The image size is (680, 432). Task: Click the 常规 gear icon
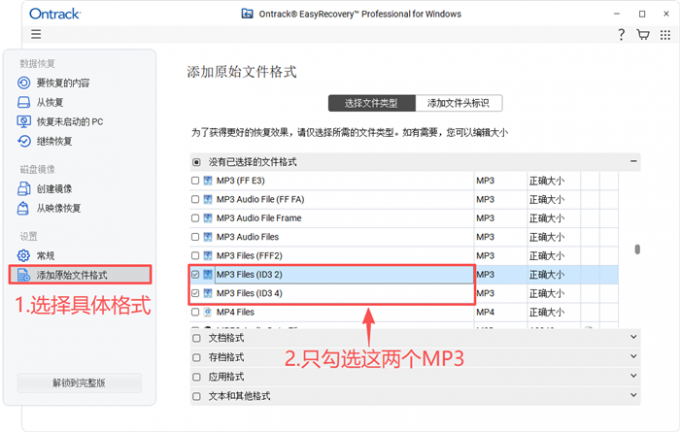(x=23, y=255)
